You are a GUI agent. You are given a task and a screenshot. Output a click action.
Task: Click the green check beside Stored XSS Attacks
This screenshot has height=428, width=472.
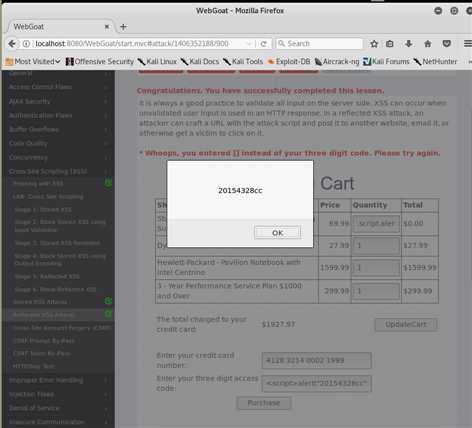pyautogui.click(x=108, y=301)
